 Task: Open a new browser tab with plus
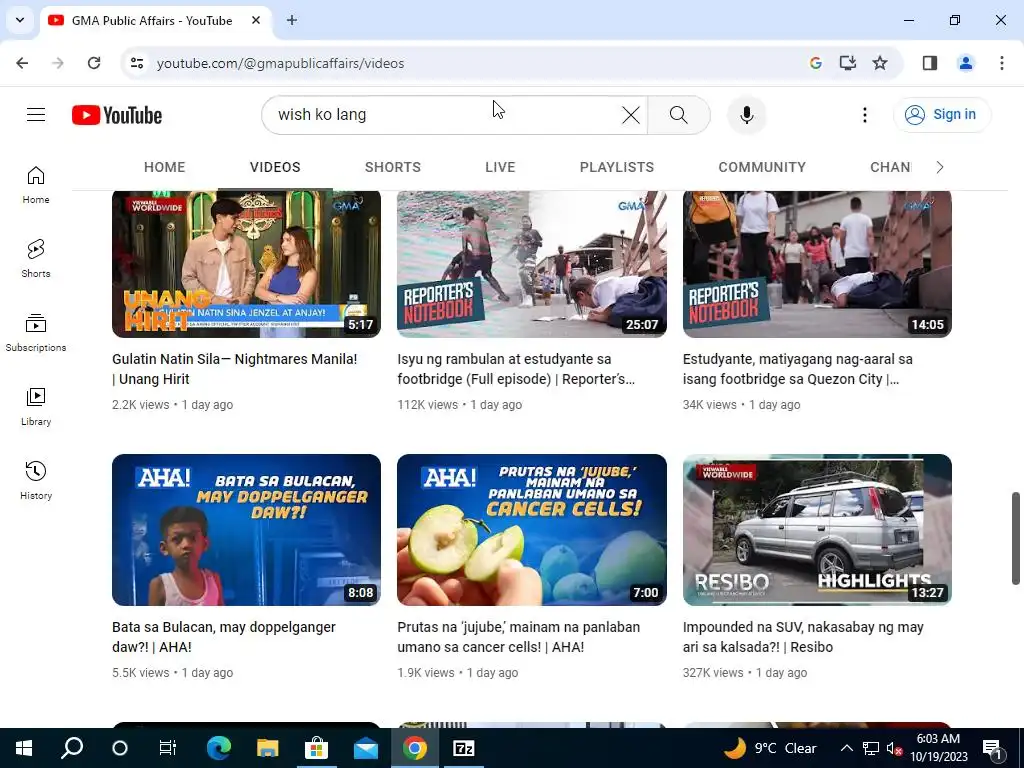click(x=292, y=20)
